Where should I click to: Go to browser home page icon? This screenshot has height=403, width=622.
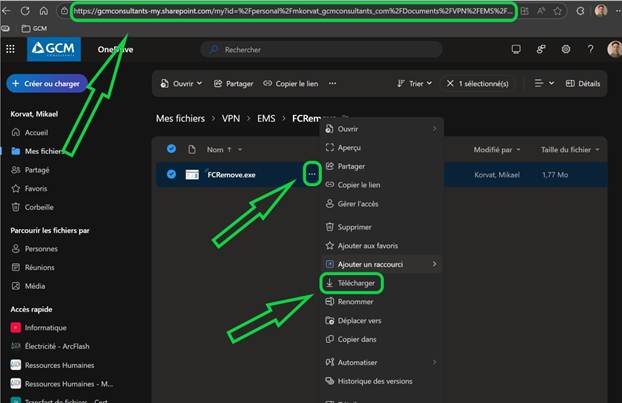point(44,11)
